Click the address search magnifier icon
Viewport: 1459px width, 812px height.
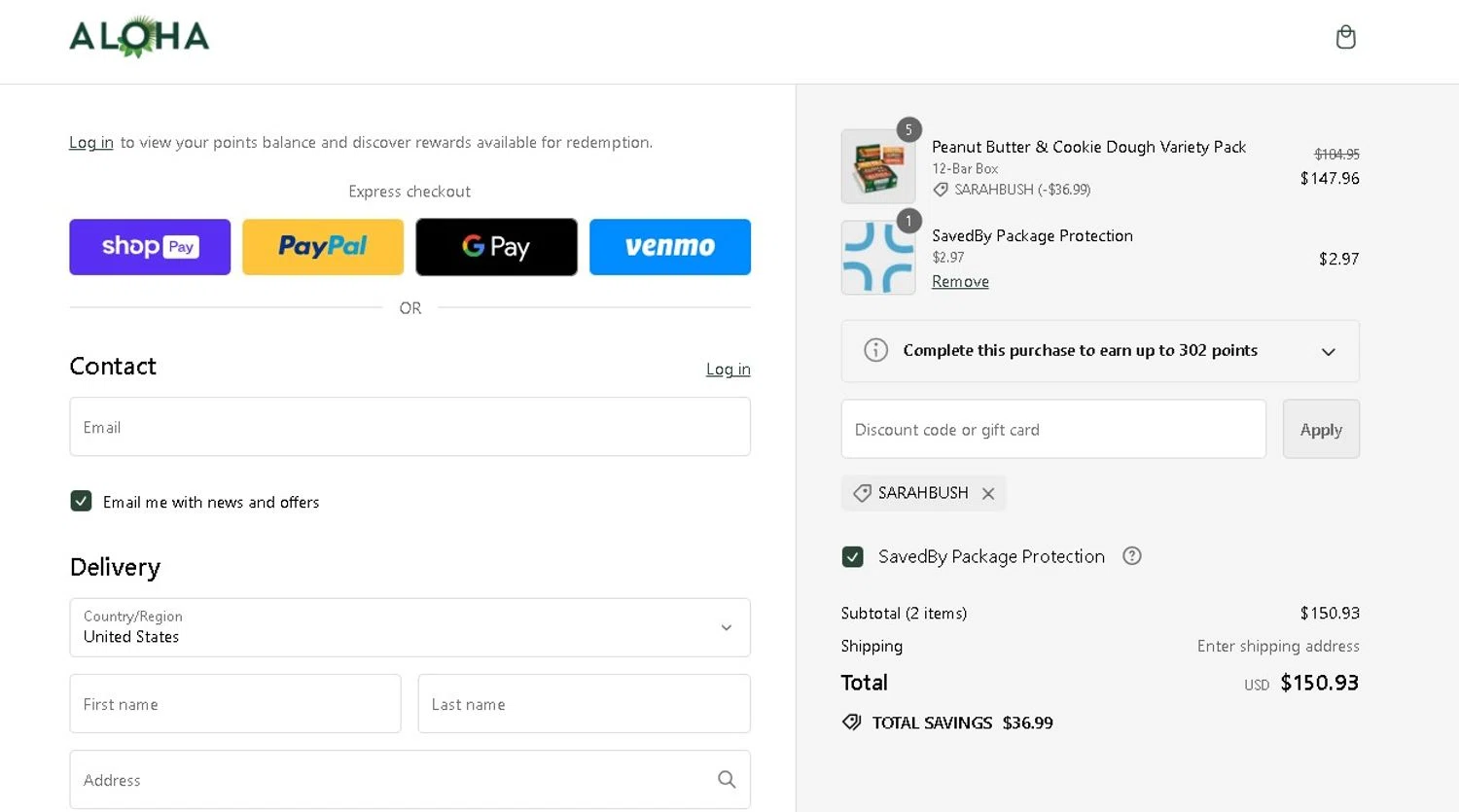pos(727,780)
